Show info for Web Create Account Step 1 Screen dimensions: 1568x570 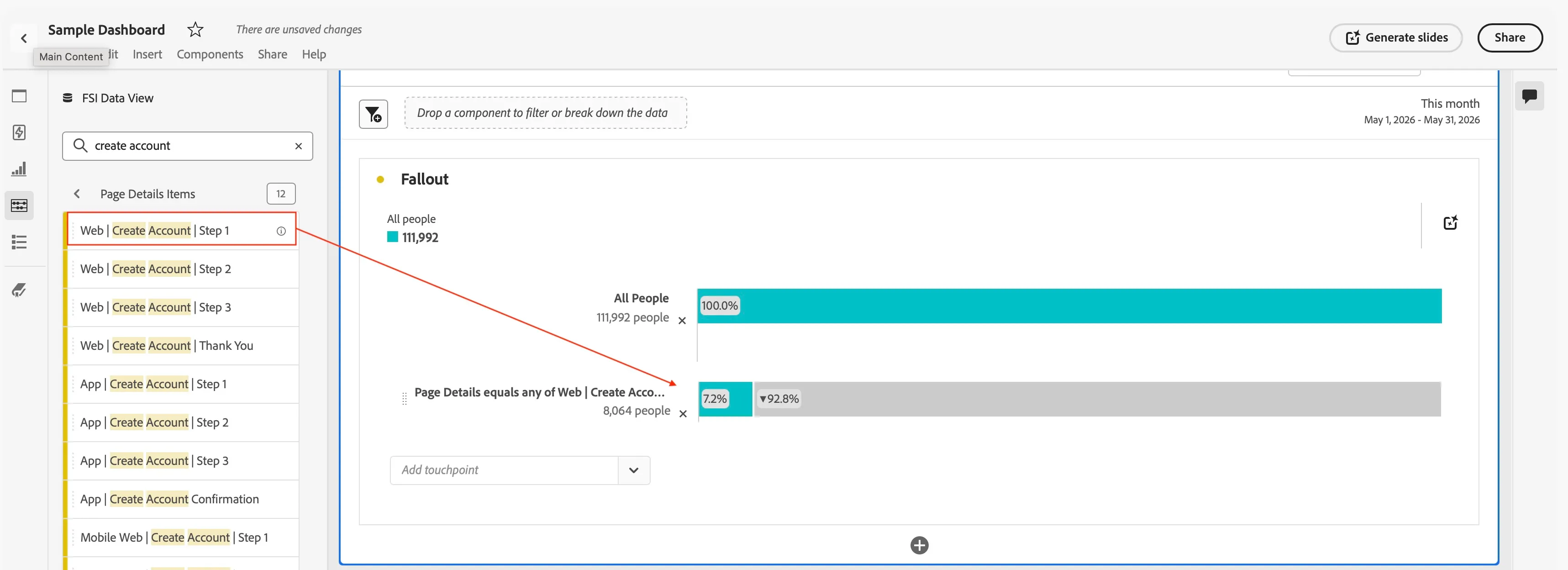pyautogui.click(x=281, y=231)
